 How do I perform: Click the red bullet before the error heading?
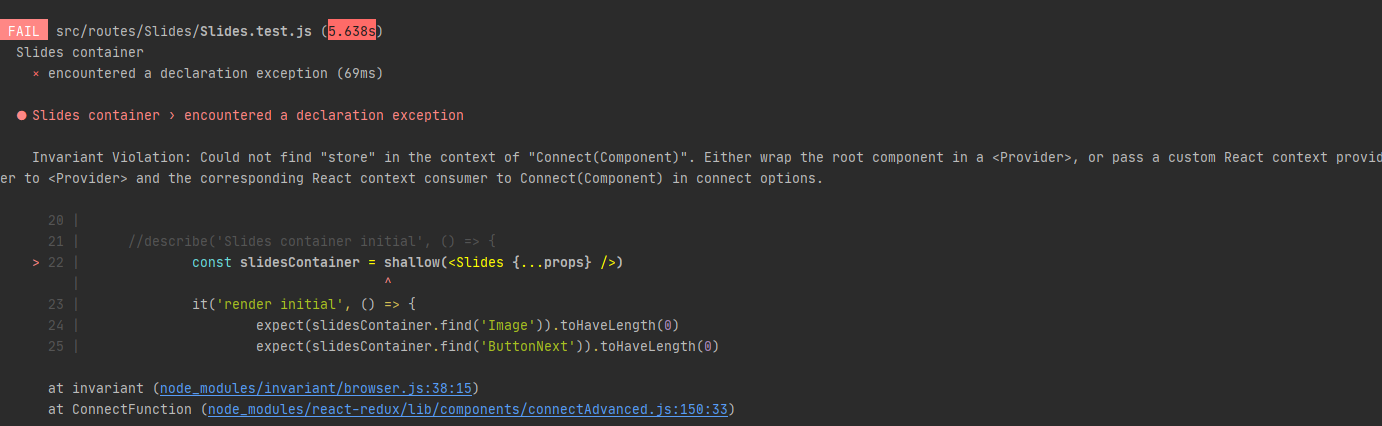pos(21,116)
